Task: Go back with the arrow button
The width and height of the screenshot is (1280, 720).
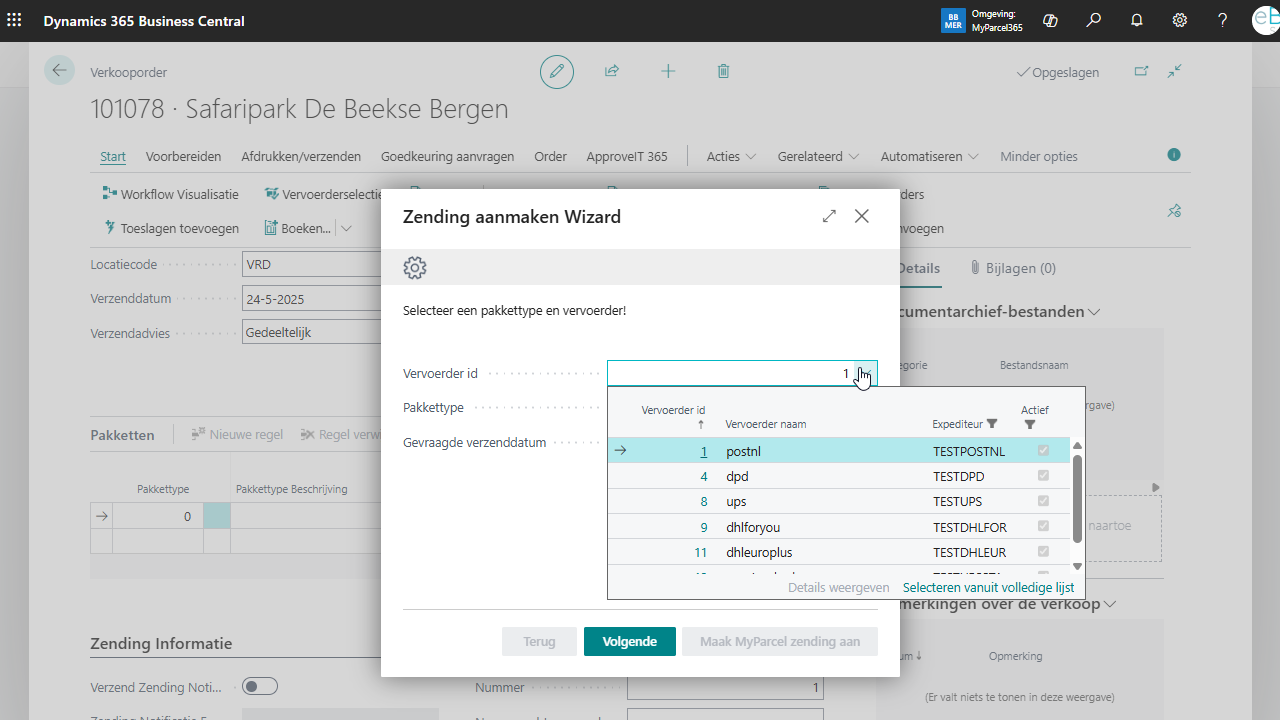Action: [59, 70]
